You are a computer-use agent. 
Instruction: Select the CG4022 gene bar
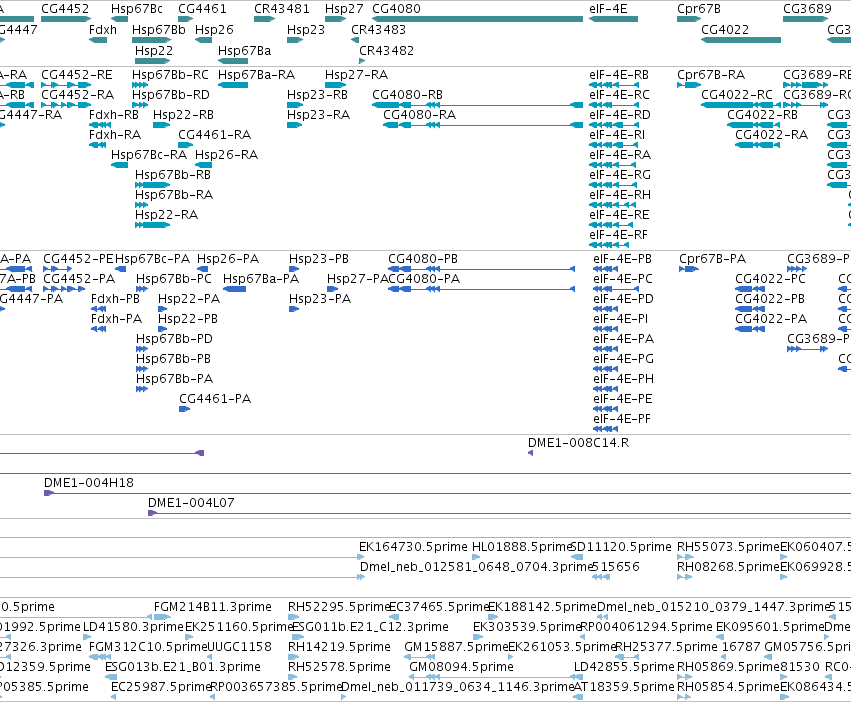tap(741, 40)
